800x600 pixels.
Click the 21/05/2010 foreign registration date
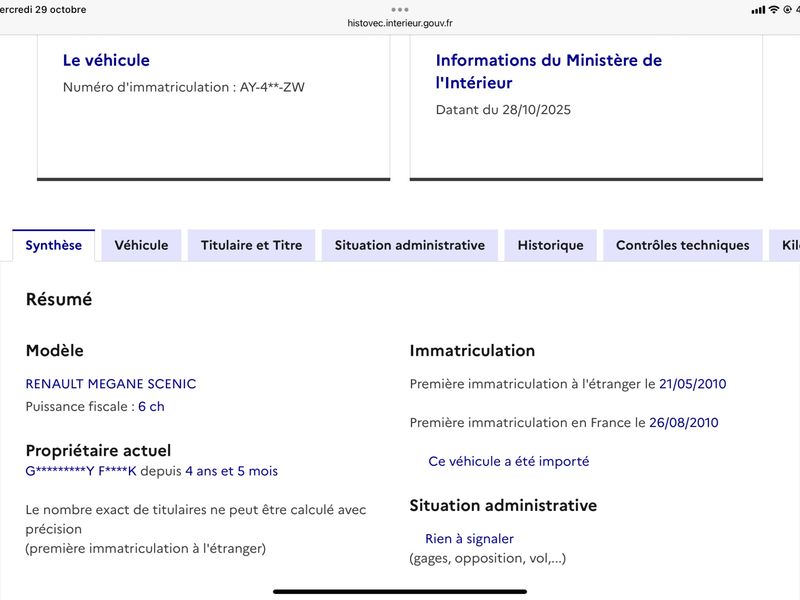(692, 384)
